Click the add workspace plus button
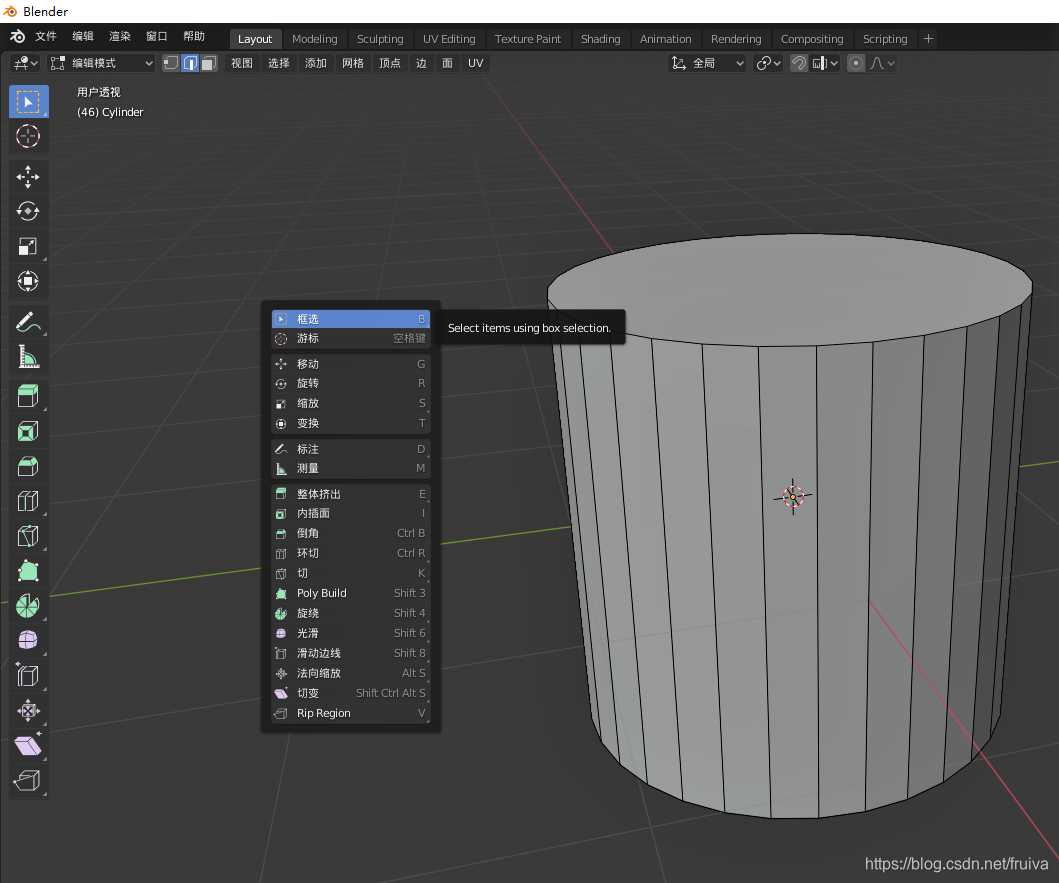The width and height of the screenshot is (1059, 883). click(928, 39)
